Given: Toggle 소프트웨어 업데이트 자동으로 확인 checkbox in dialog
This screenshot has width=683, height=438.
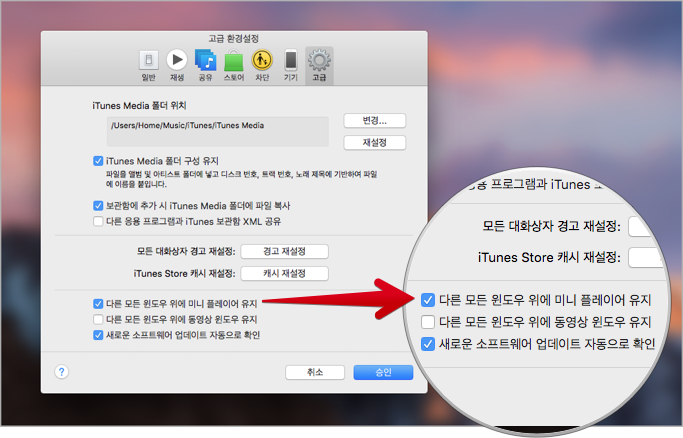Looking at the screenshot, I should click(x=98, y=335).
